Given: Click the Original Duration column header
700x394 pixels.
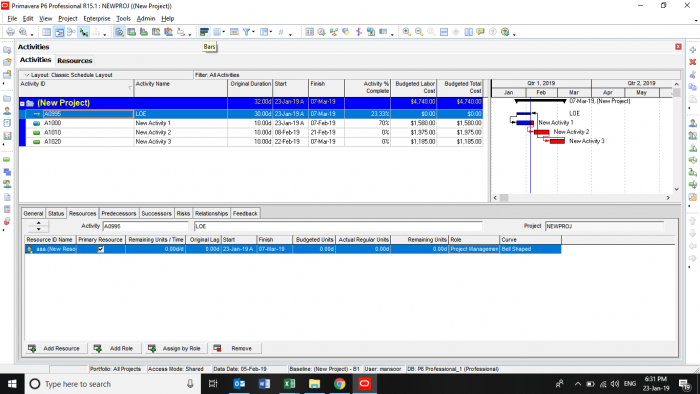Looking at the screenshot, I should (x=250, y=88).
